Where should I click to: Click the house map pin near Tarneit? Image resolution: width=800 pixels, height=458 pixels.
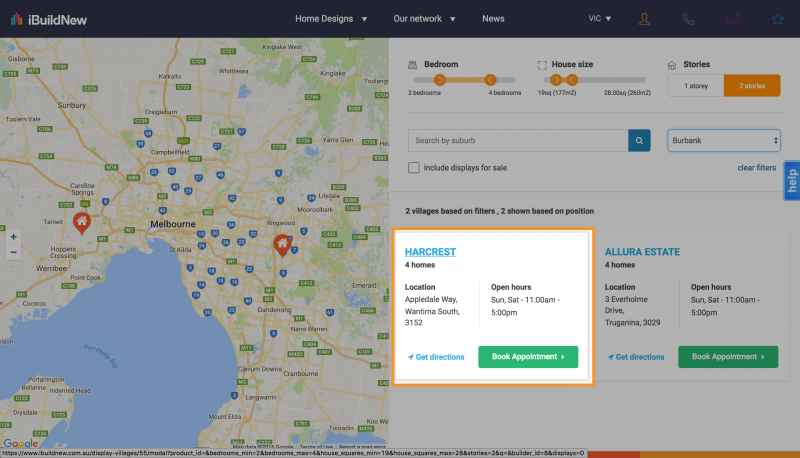click(x=82, y=222)
